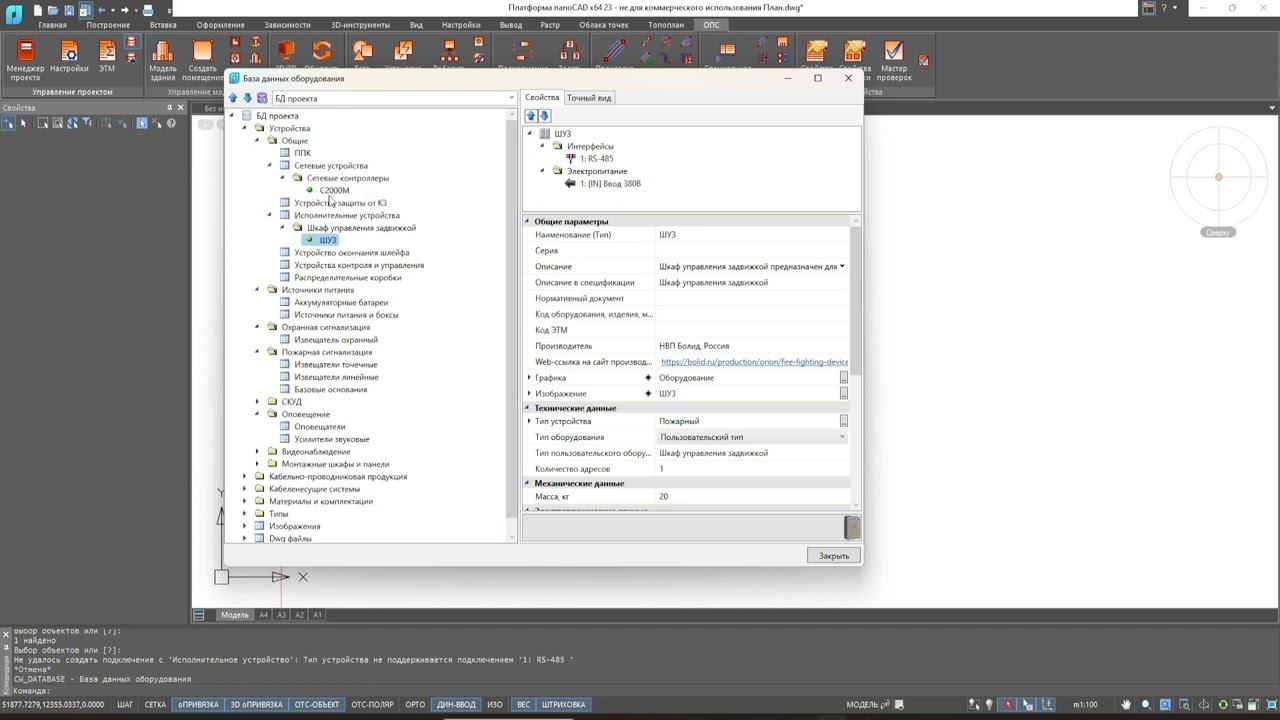The width and height of the screenshot is (1280, 720).
Task: Click the pan hand icon in the status bar
Action: point(1127,705)
